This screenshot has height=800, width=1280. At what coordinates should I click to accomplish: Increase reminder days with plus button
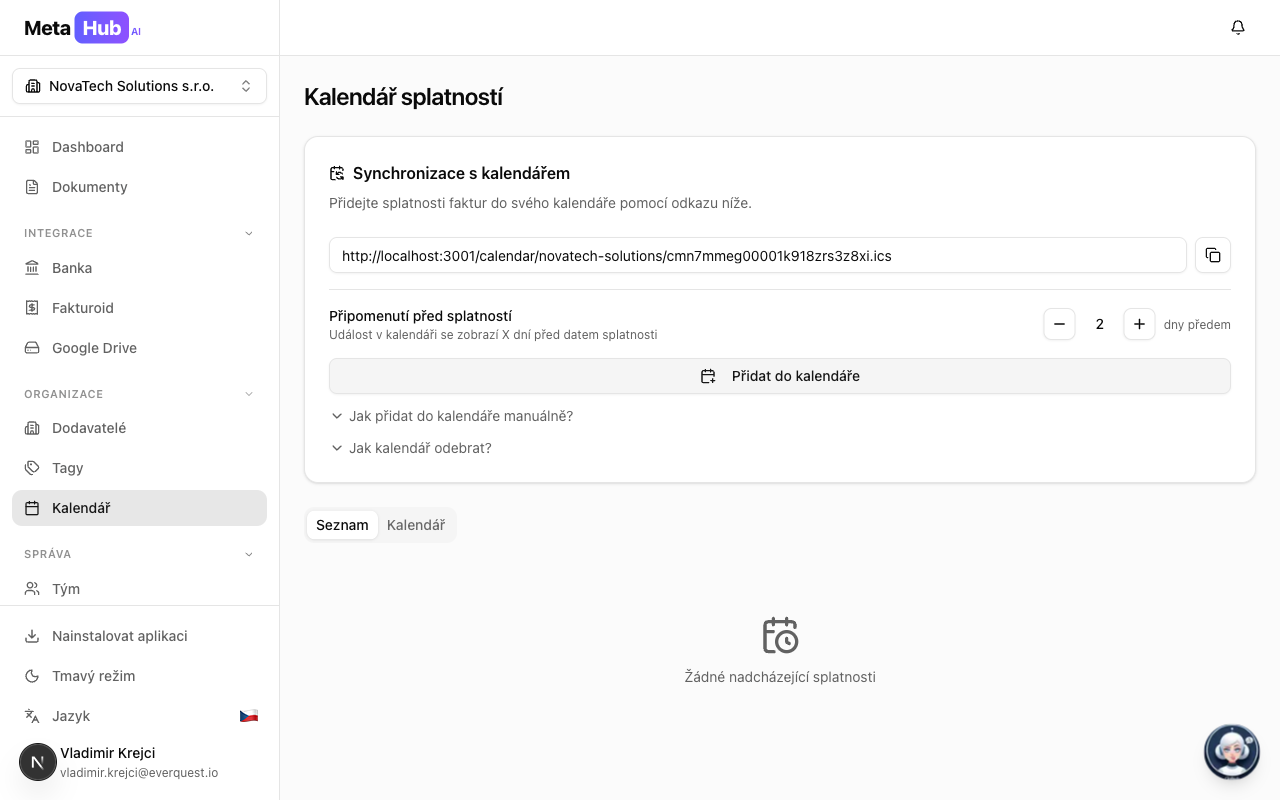pos(1139,324)
